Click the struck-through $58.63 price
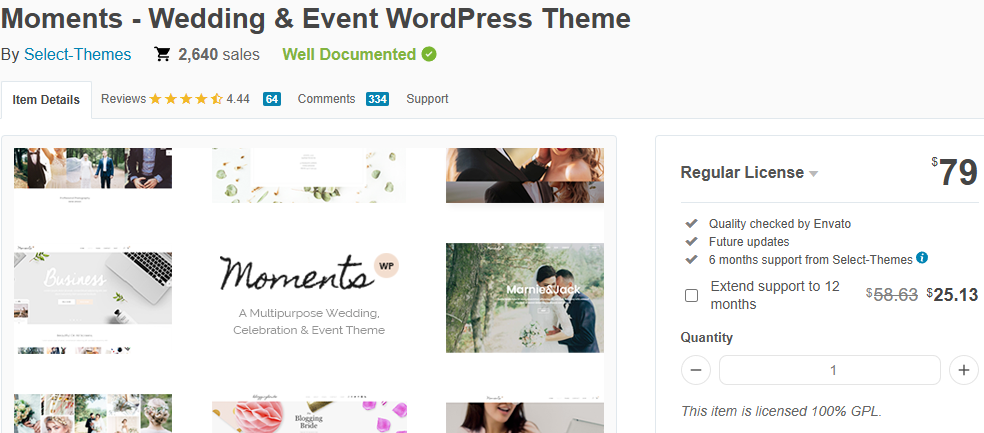Image resolution: width=984 pixels, height=433 pixels. click(892, 294)
